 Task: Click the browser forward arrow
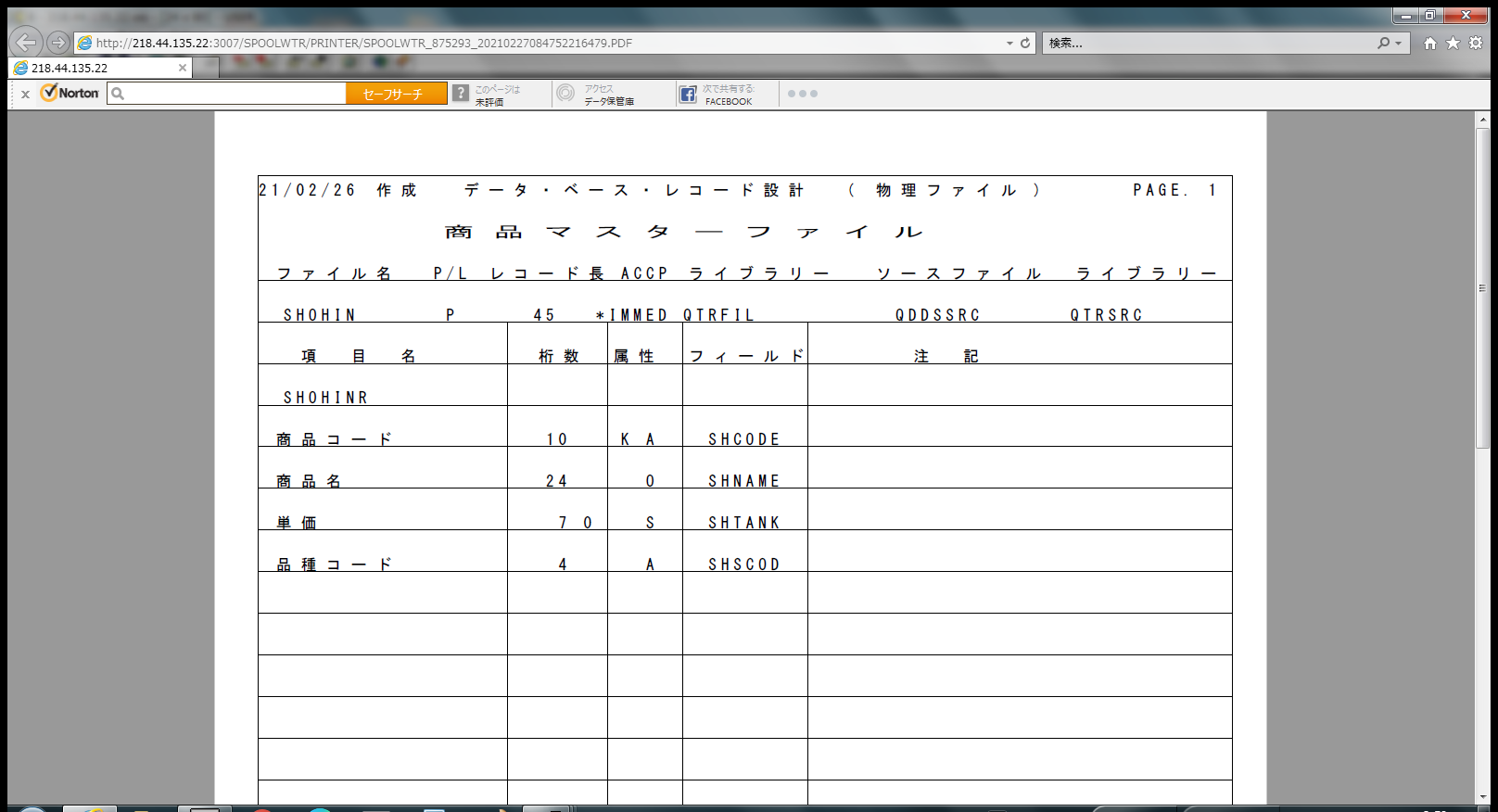(x=57, y=43)
